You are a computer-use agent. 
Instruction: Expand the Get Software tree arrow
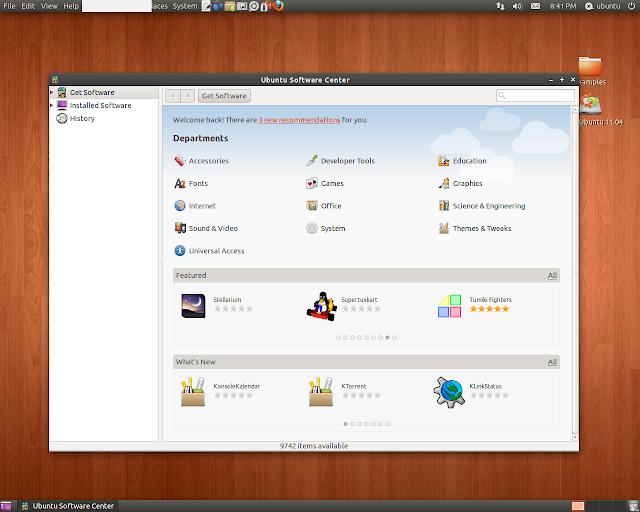tap(52, 92)
